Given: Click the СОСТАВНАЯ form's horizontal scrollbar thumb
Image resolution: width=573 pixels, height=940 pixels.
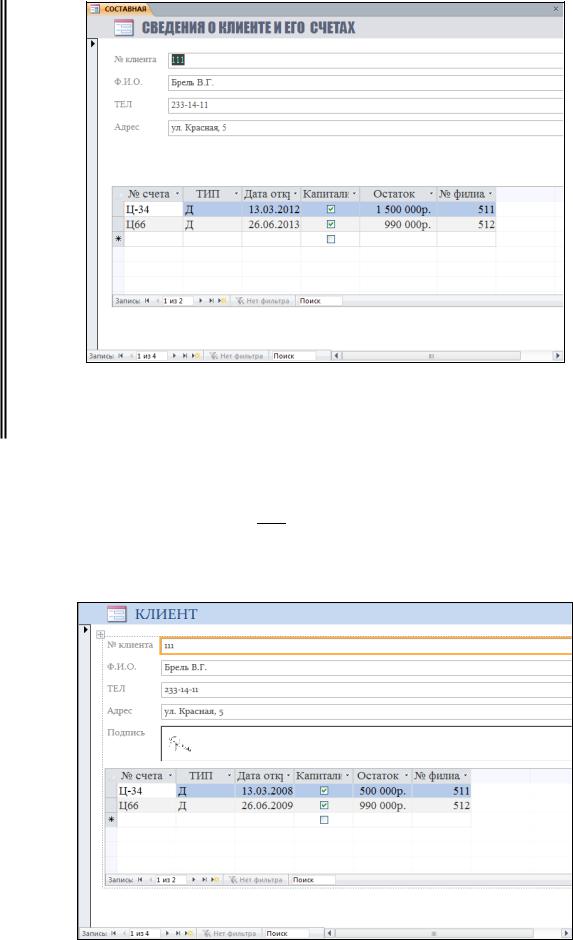Looking at the screenshot, I should point(431,356).
